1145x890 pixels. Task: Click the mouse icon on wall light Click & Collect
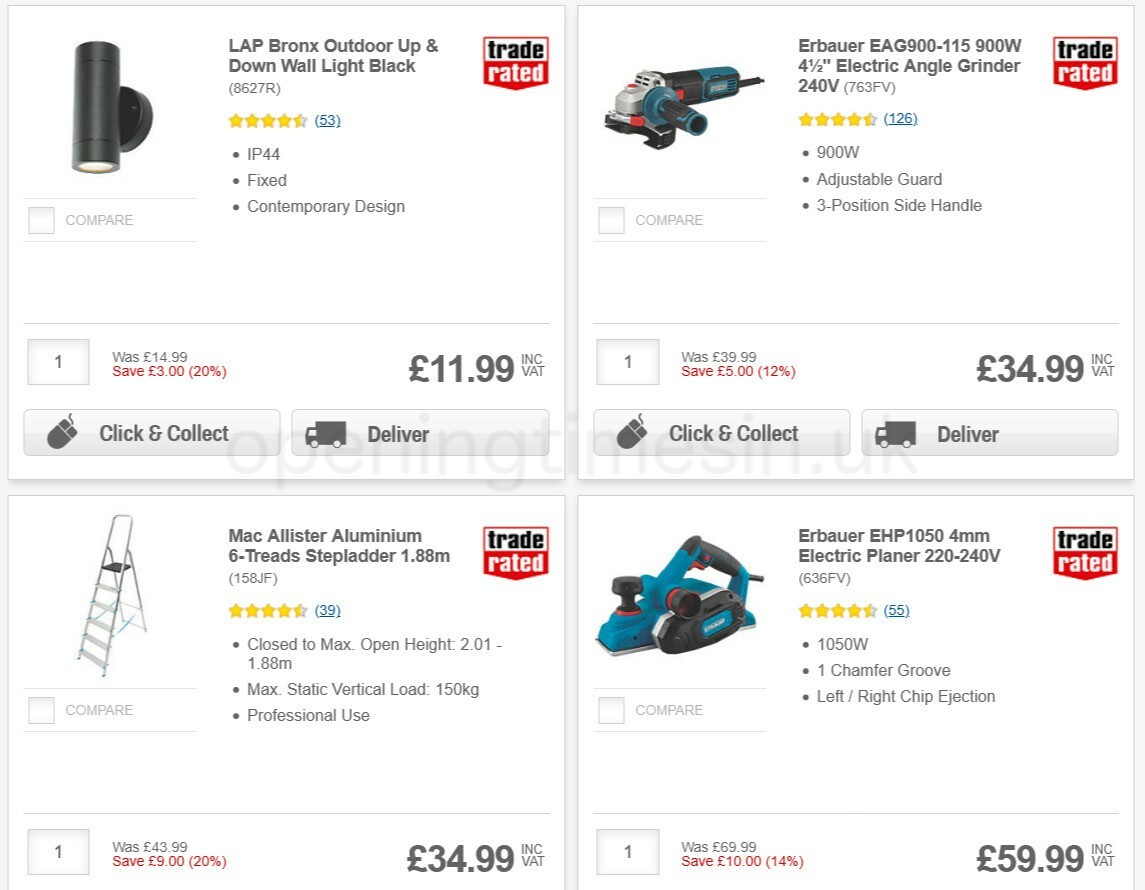click(x=63, y=432)
